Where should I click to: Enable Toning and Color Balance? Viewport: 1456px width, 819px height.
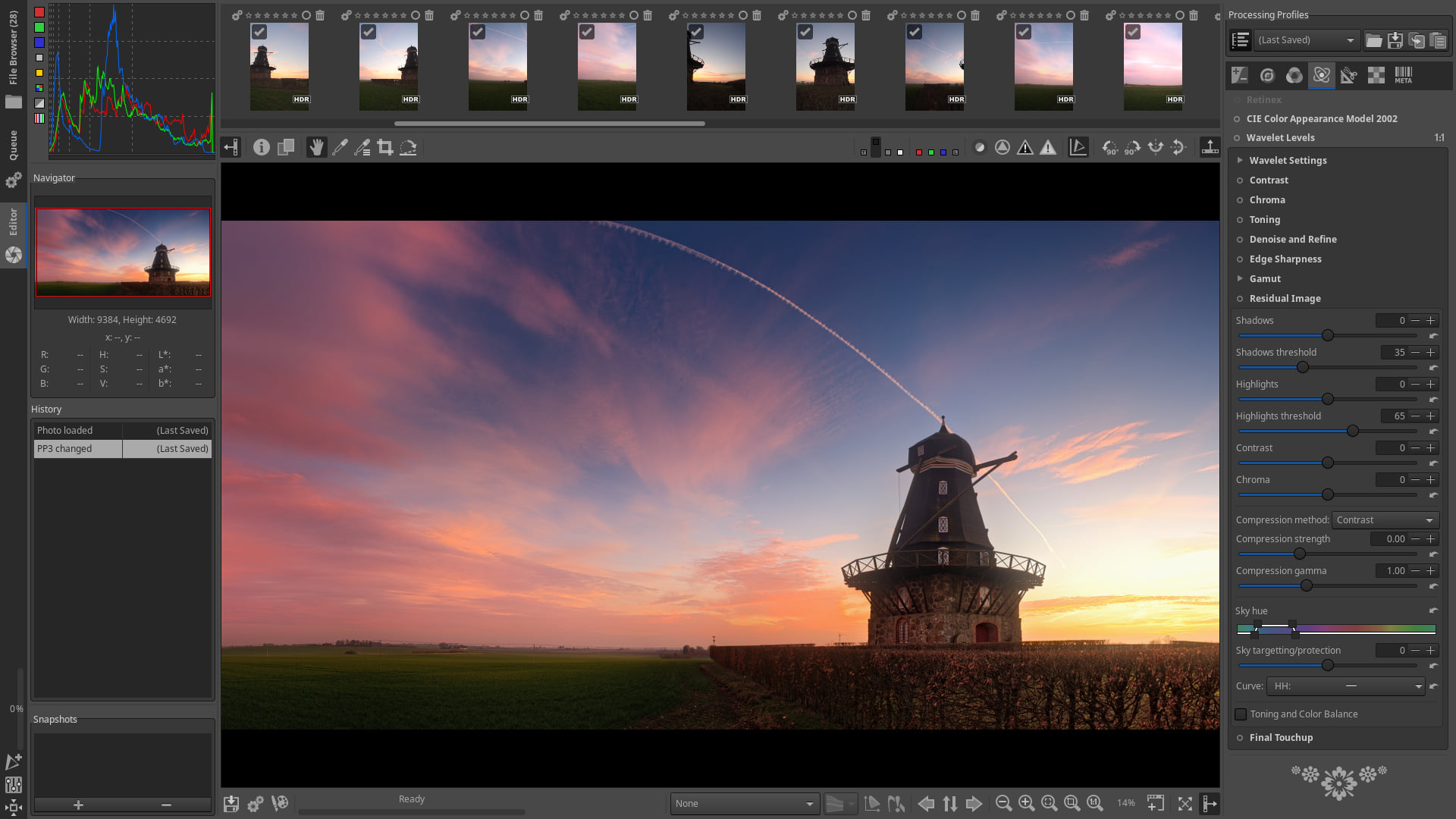coord(1241,714)
